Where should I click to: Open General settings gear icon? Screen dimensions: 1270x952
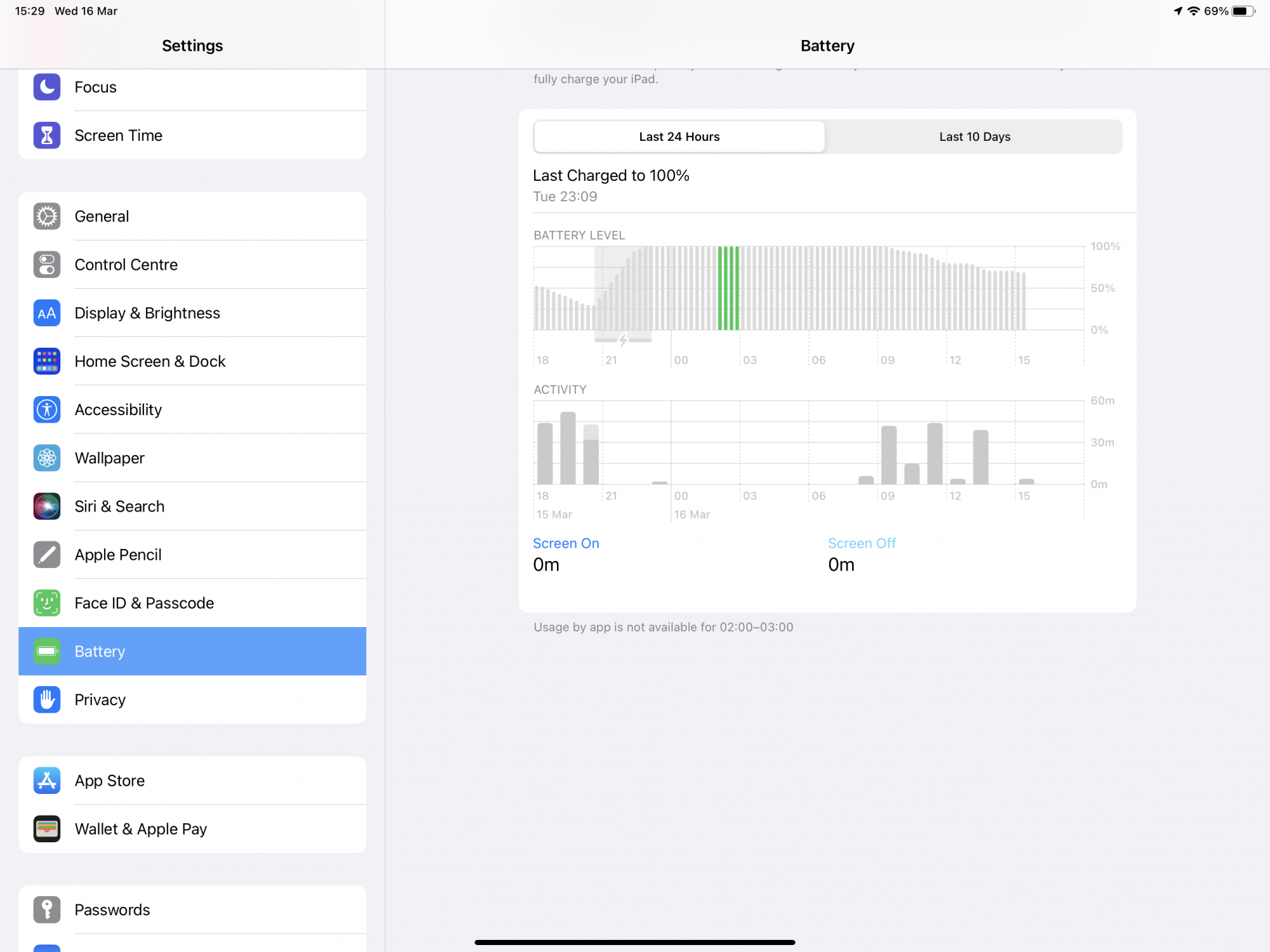tap(47, 216)
